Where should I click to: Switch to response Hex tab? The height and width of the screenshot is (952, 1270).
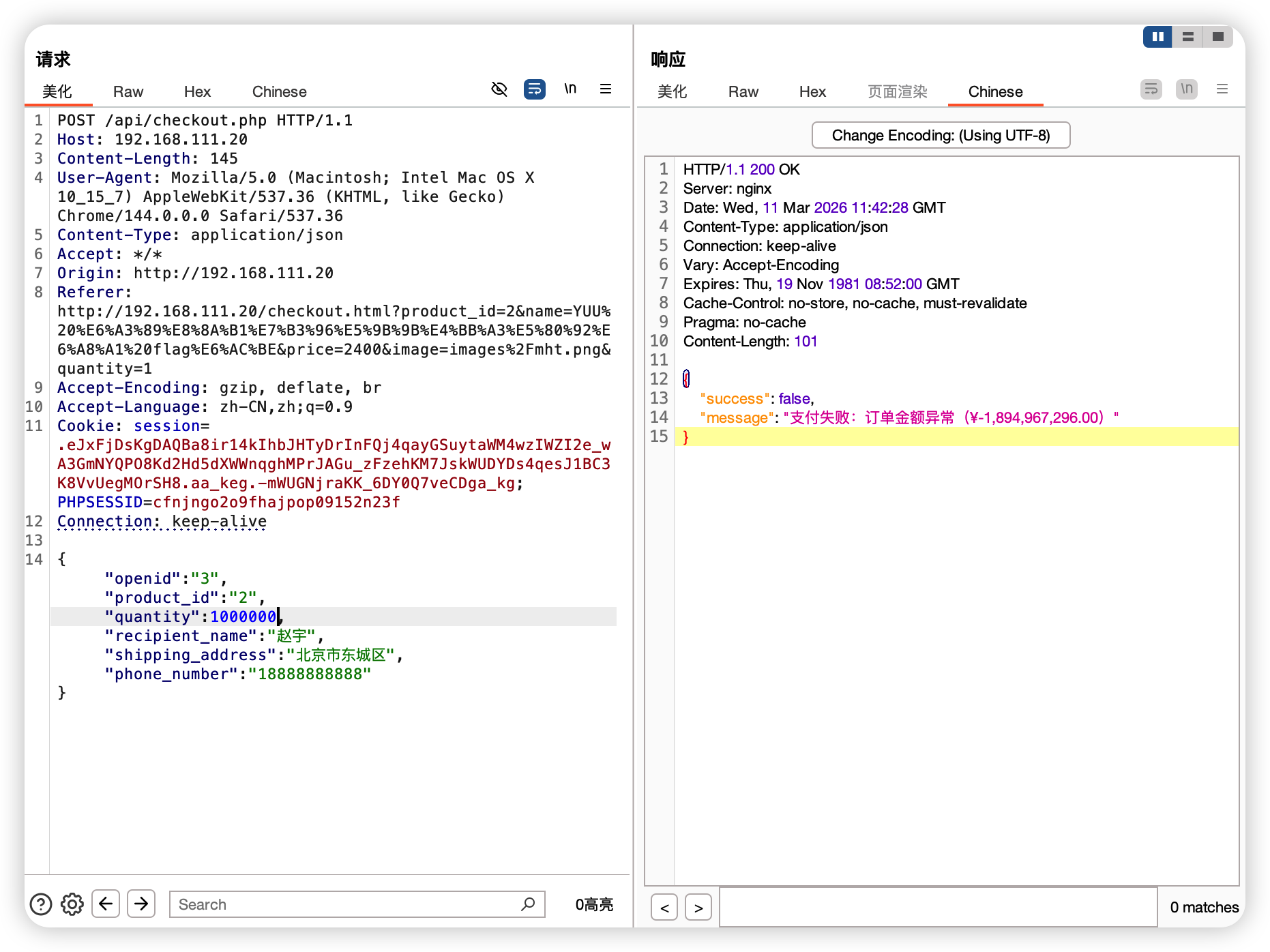(812, 92)
